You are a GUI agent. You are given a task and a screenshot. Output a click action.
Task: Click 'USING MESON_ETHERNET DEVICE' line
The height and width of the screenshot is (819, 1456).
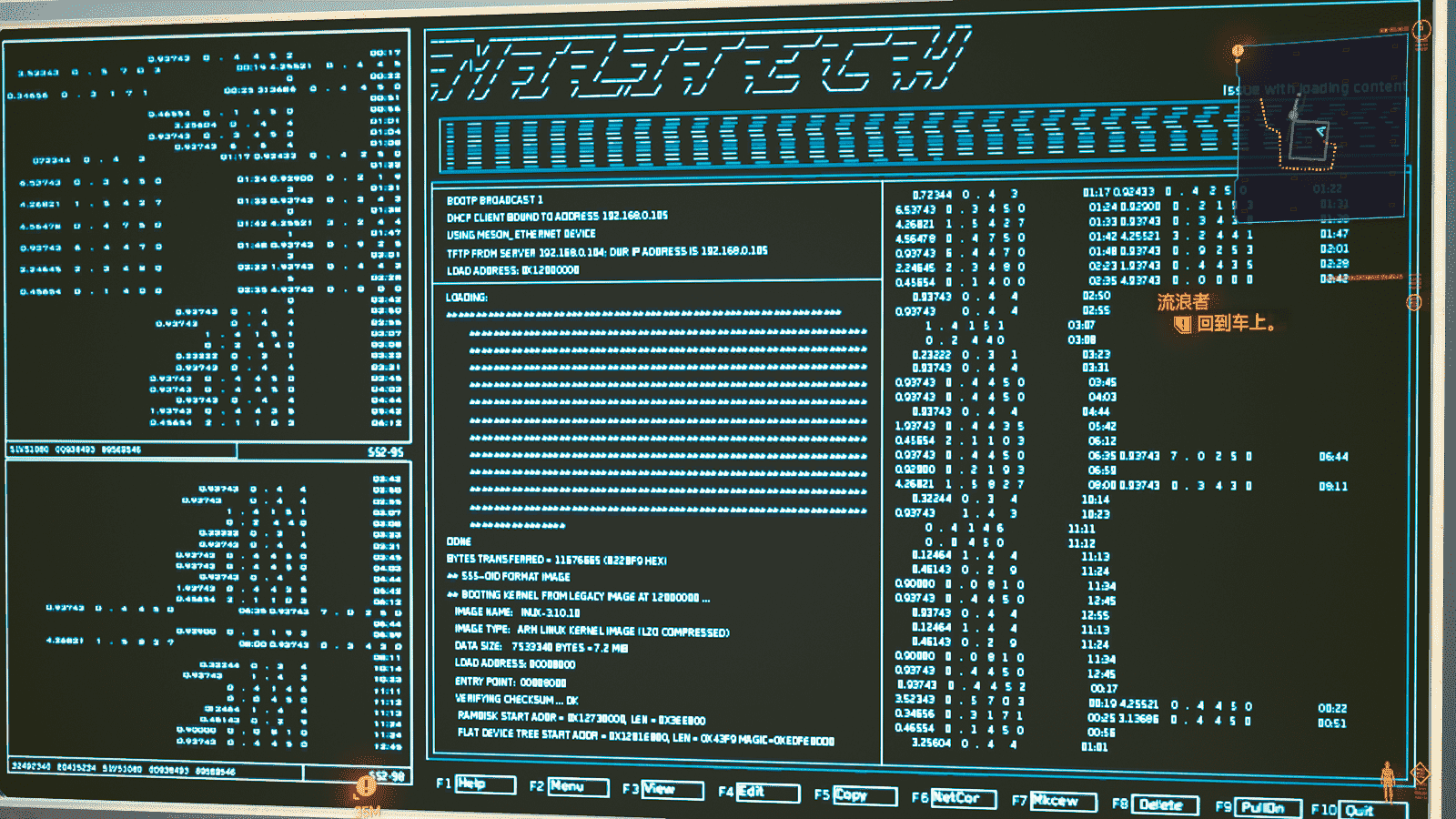tap(521, 235)
